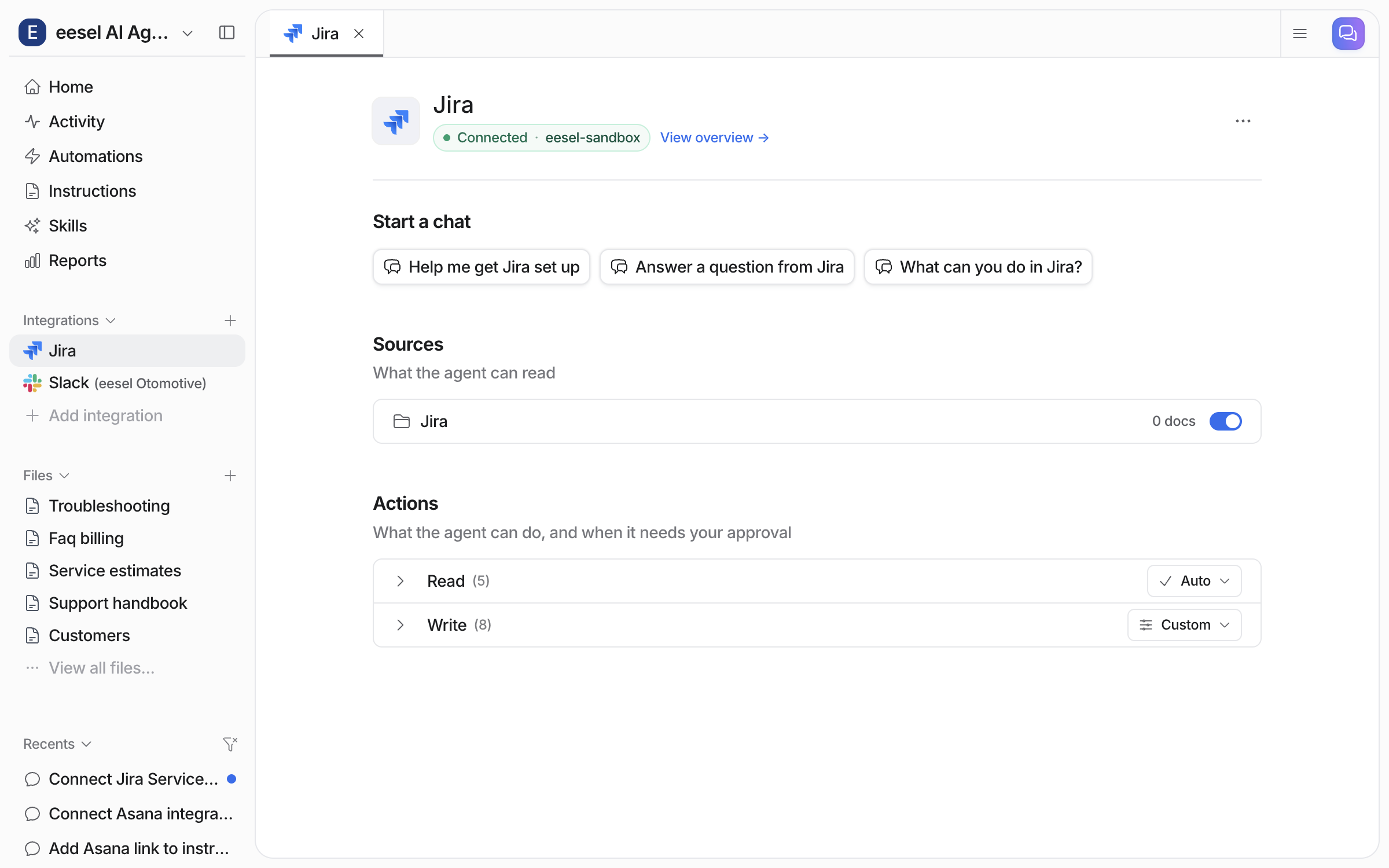Collapse the Files section
The height and width of the screenshot is (868, 1389).
tap(46, 476)
